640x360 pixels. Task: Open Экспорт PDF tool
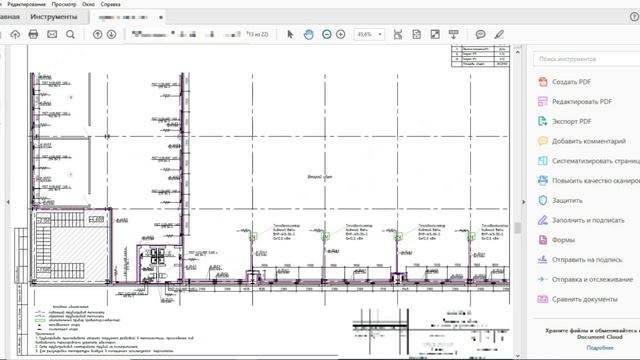(x=571, y=121)
